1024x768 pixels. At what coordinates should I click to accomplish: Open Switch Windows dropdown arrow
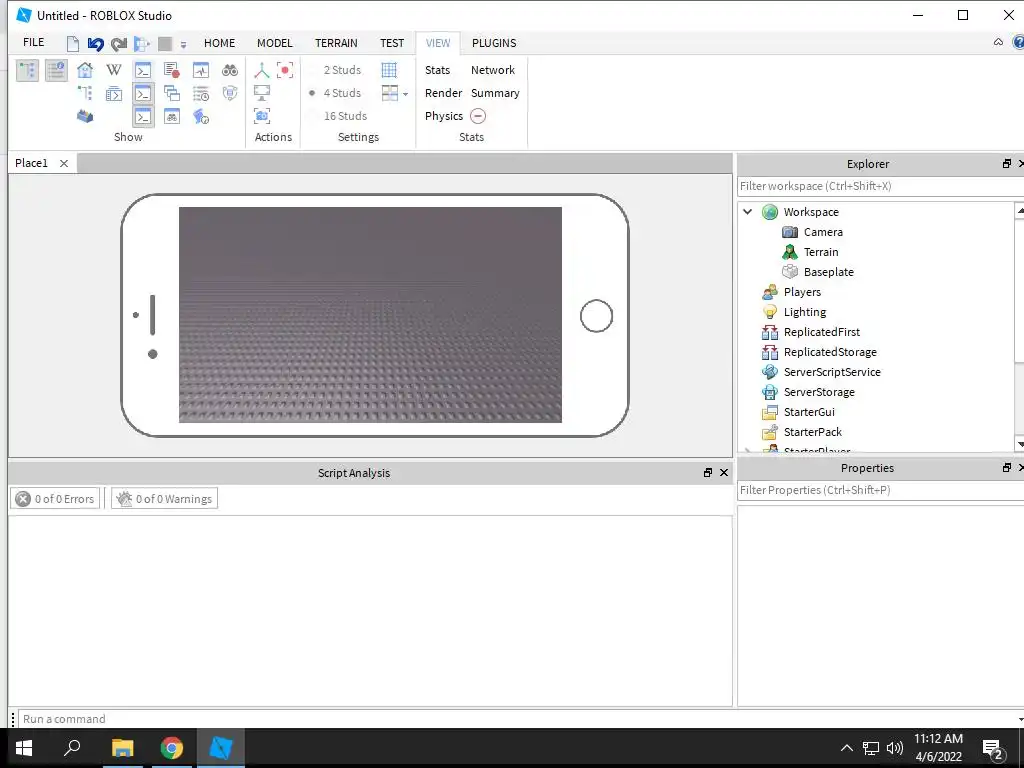406,94
